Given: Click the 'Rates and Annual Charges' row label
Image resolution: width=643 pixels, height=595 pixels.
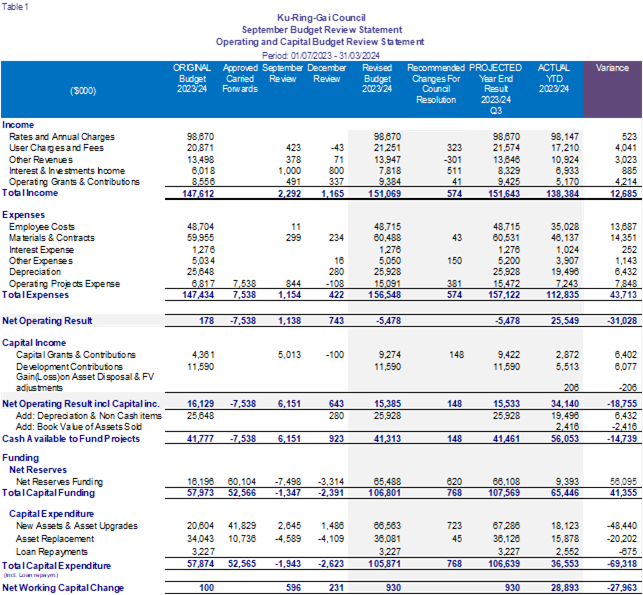Looking at the screenshot, I should point(62,137).
